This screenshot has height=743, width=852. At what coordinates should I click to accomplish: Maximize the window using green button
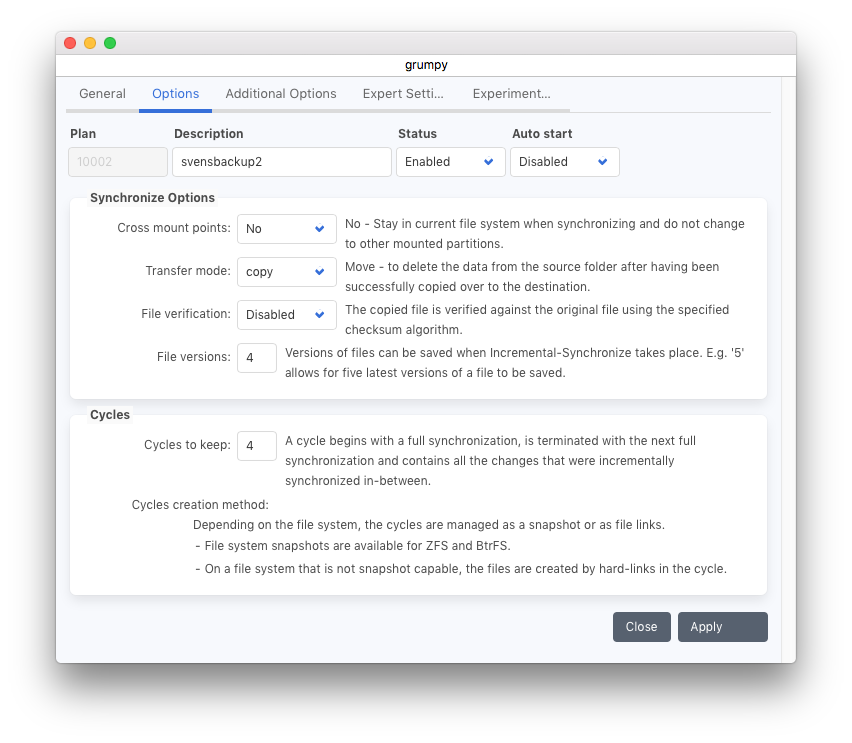pos(110,43)
